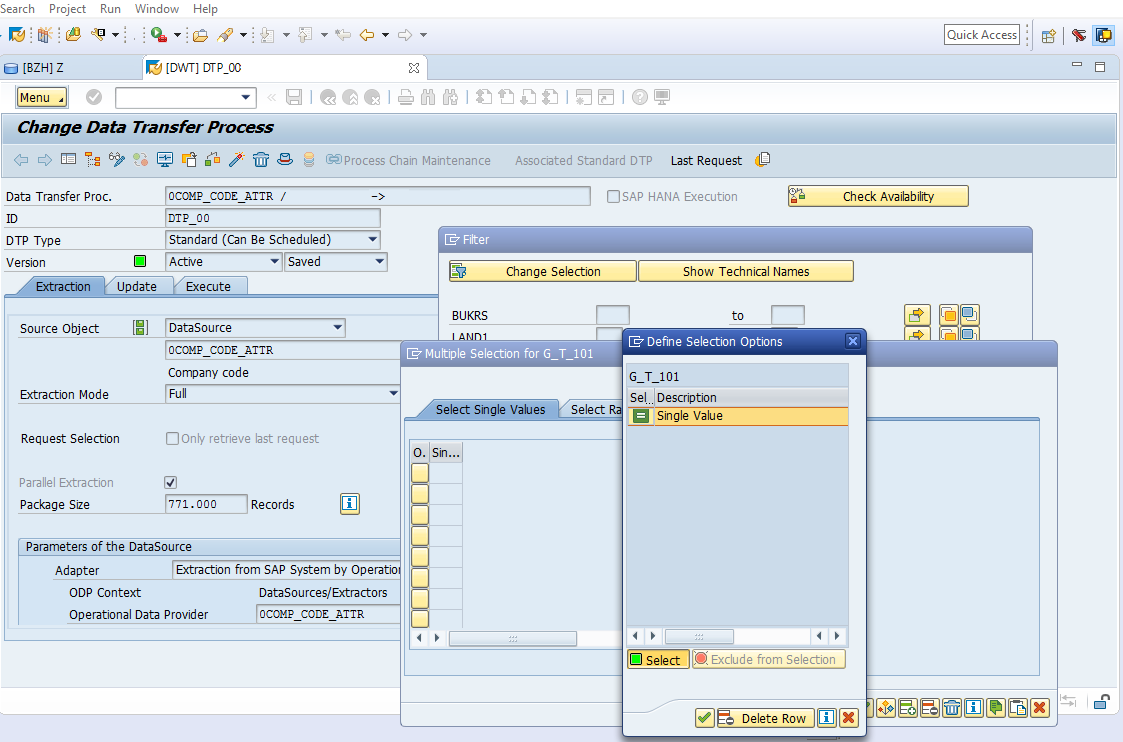Select the Single Value row in selection options
The height and width of the screenshot is (742, 1123).
[x=738, y=416]
